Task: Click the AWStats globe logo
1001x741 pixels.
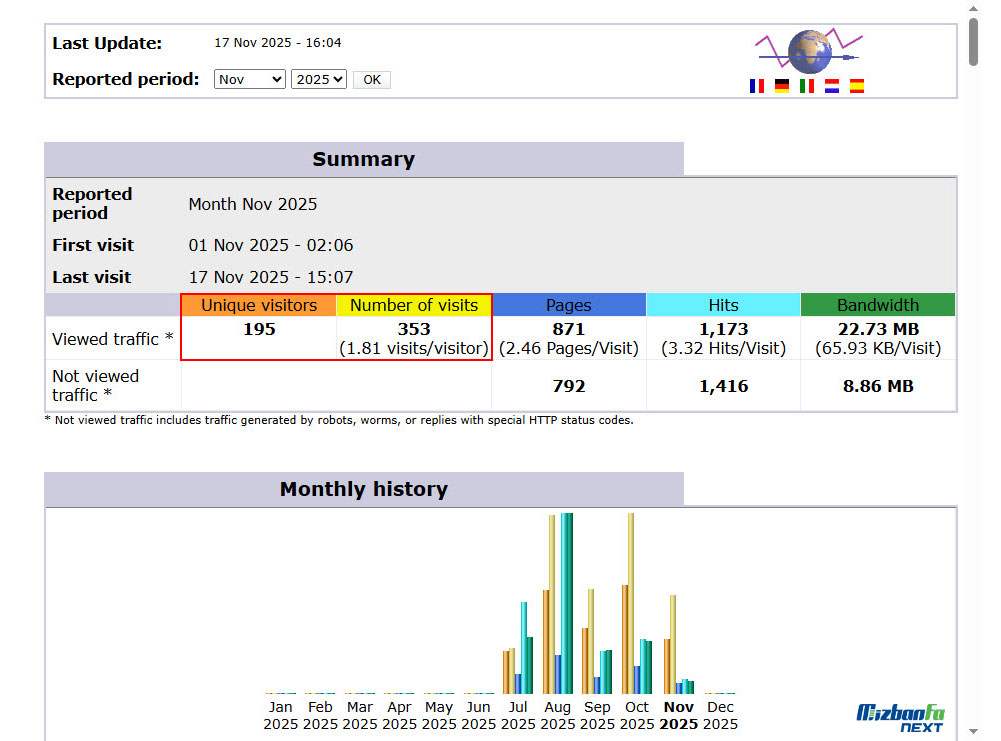Action: pyautogui.click(x=808, y=51)
